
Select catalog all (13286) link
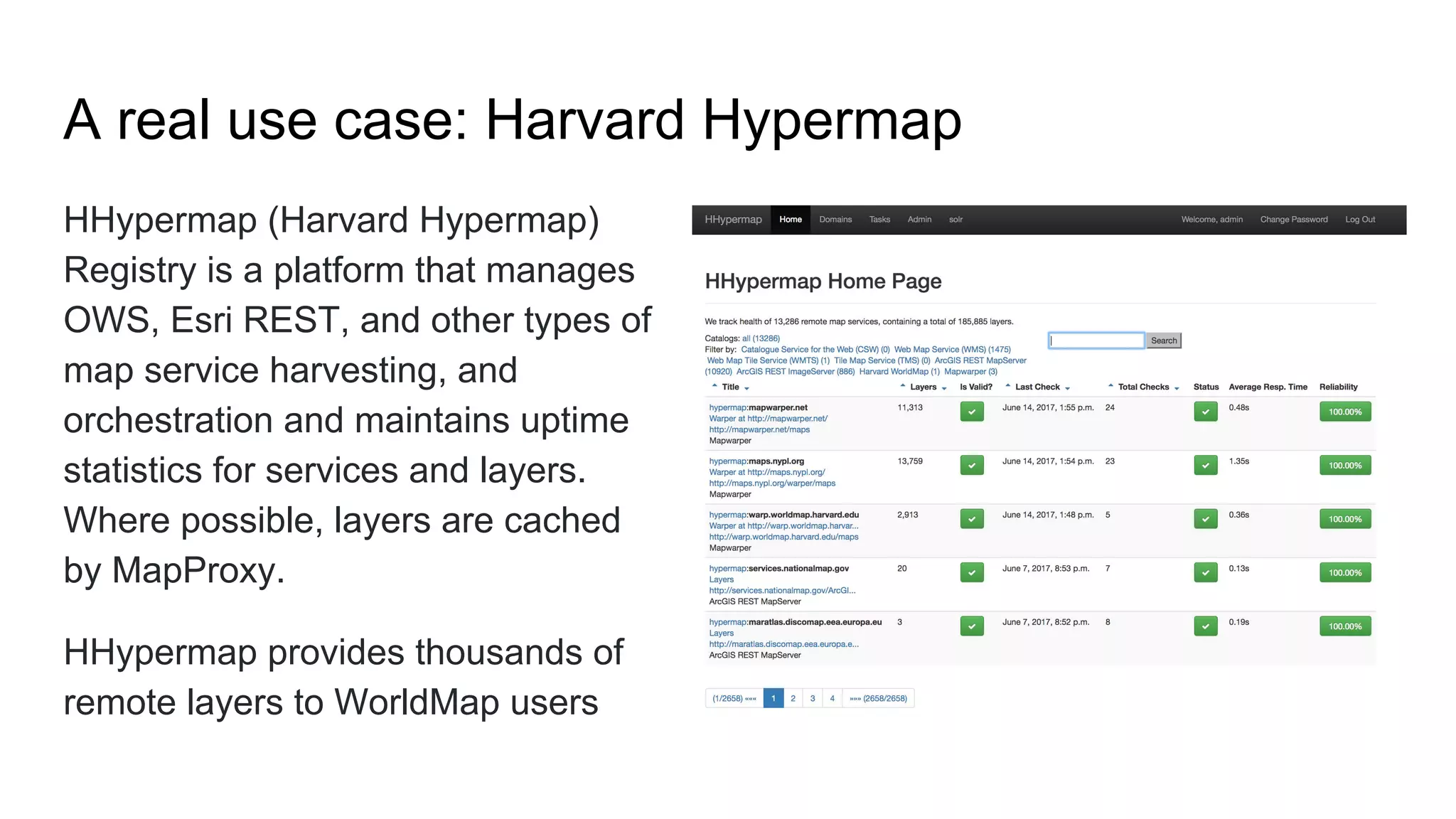click(x=761, y=338)
